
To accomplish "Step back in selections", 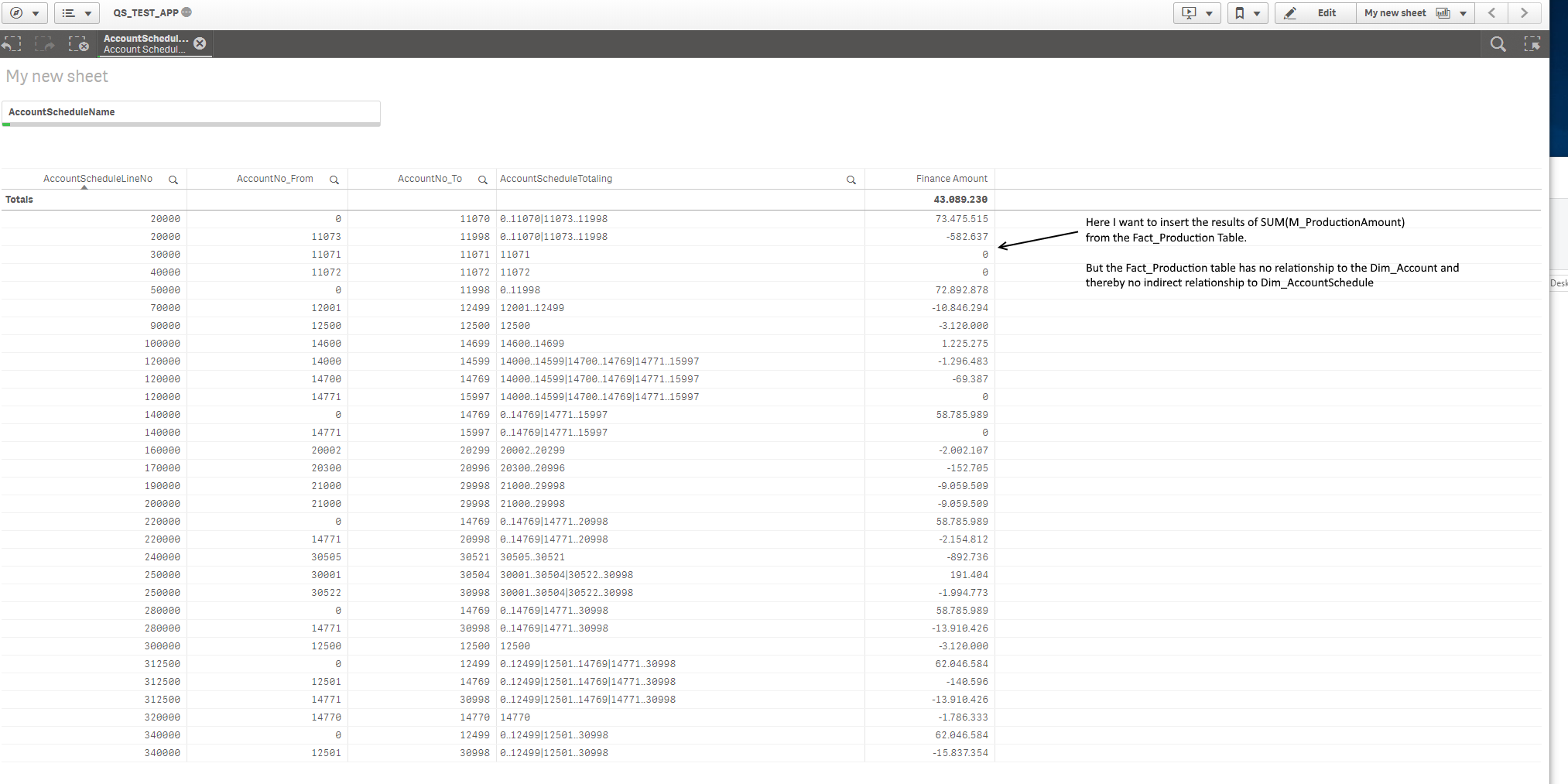I will (x=12, y=44).
